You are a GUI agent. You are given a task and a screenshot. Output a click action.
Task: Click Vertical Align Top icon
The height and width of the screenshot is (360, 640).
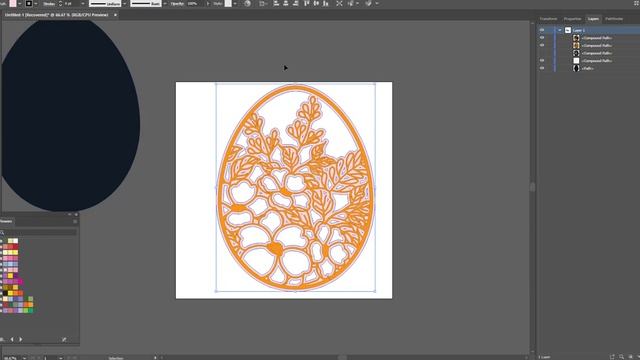307,3
